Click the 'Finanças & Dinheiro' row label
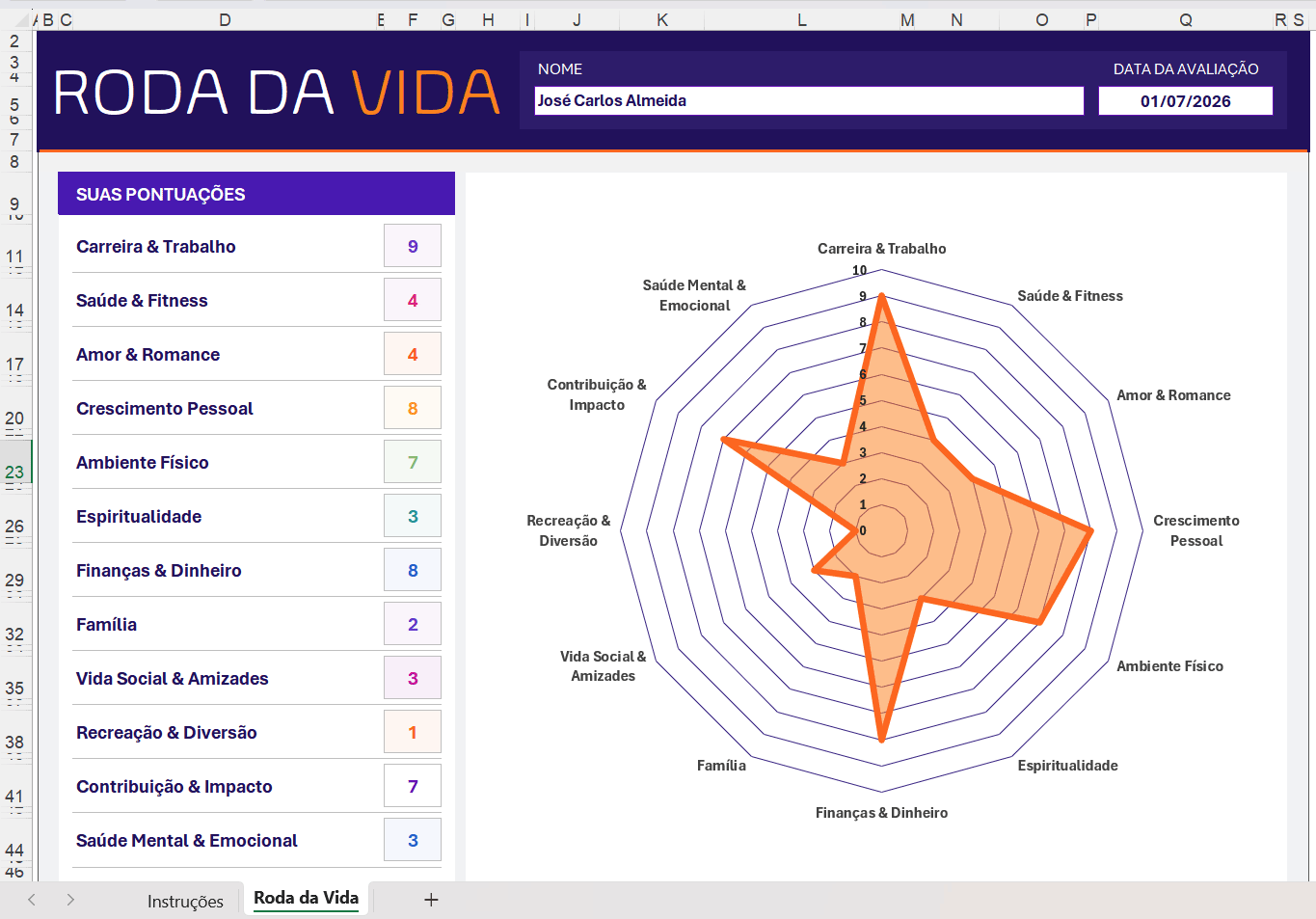The width and height of the screenshot is (1316, 919). click(x=159, y=570)
